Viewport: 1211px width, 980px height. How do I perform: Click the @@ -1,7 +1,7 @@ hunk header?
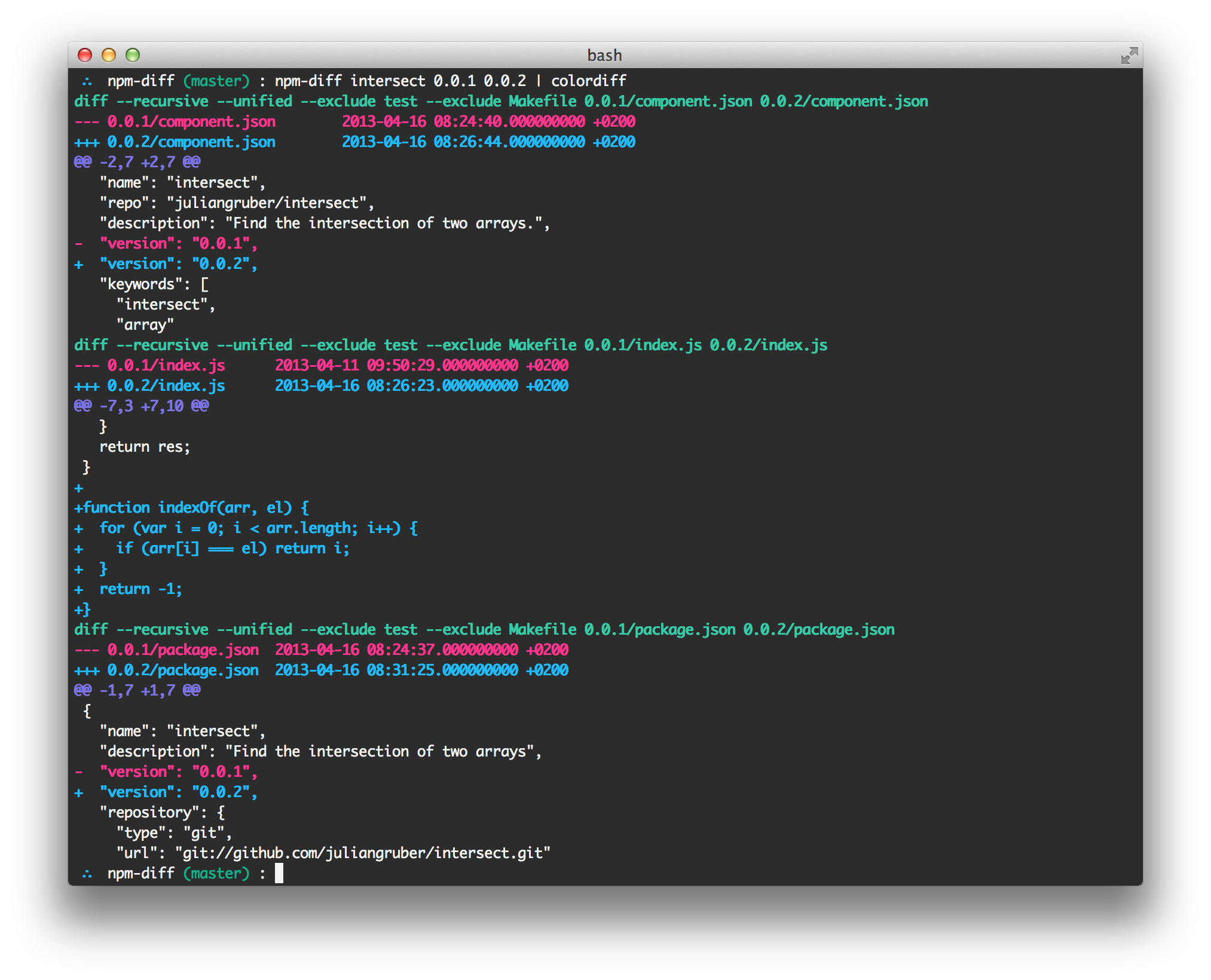pos(137,690)
